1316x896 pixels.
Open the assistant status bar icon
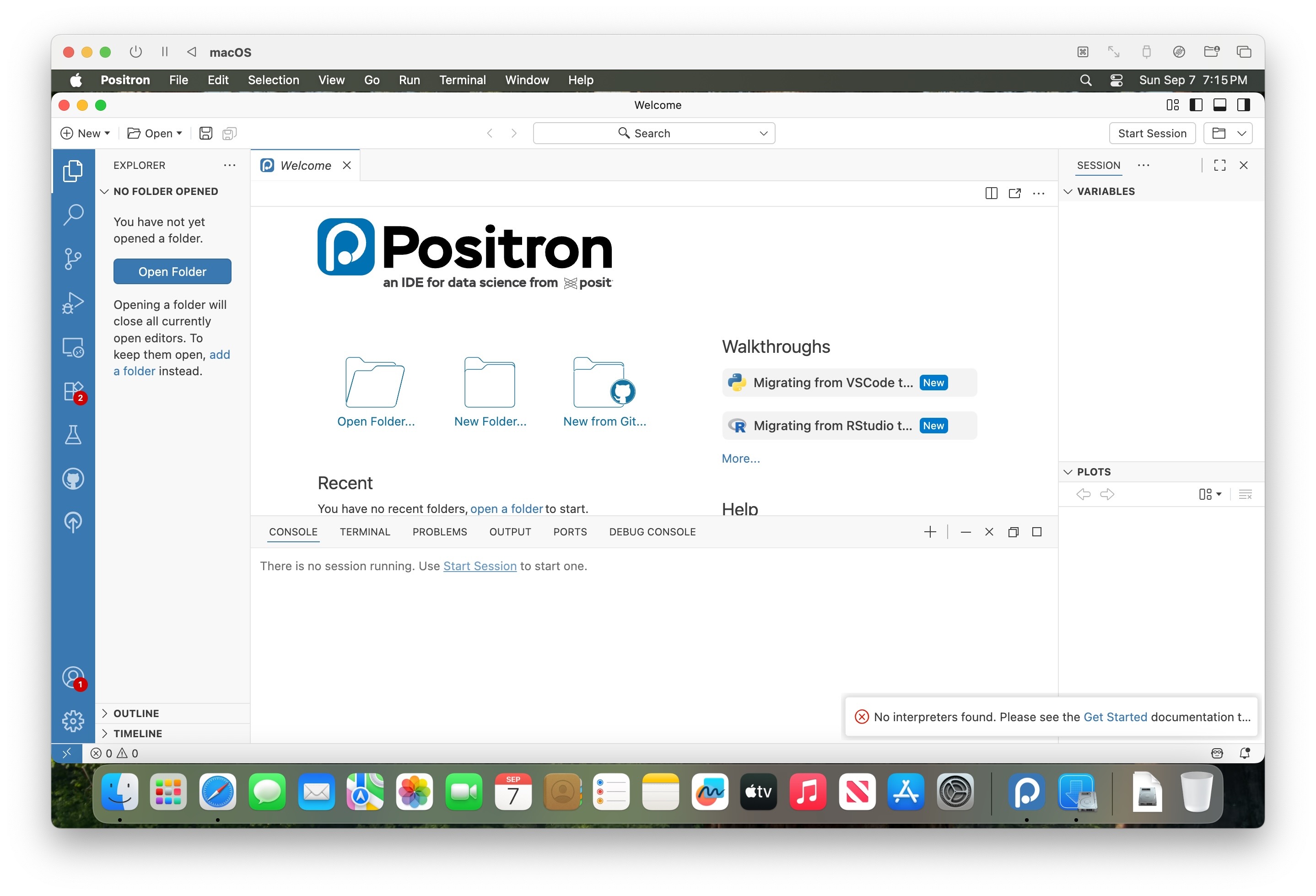pyautogui.click(x=1217, y=753)
